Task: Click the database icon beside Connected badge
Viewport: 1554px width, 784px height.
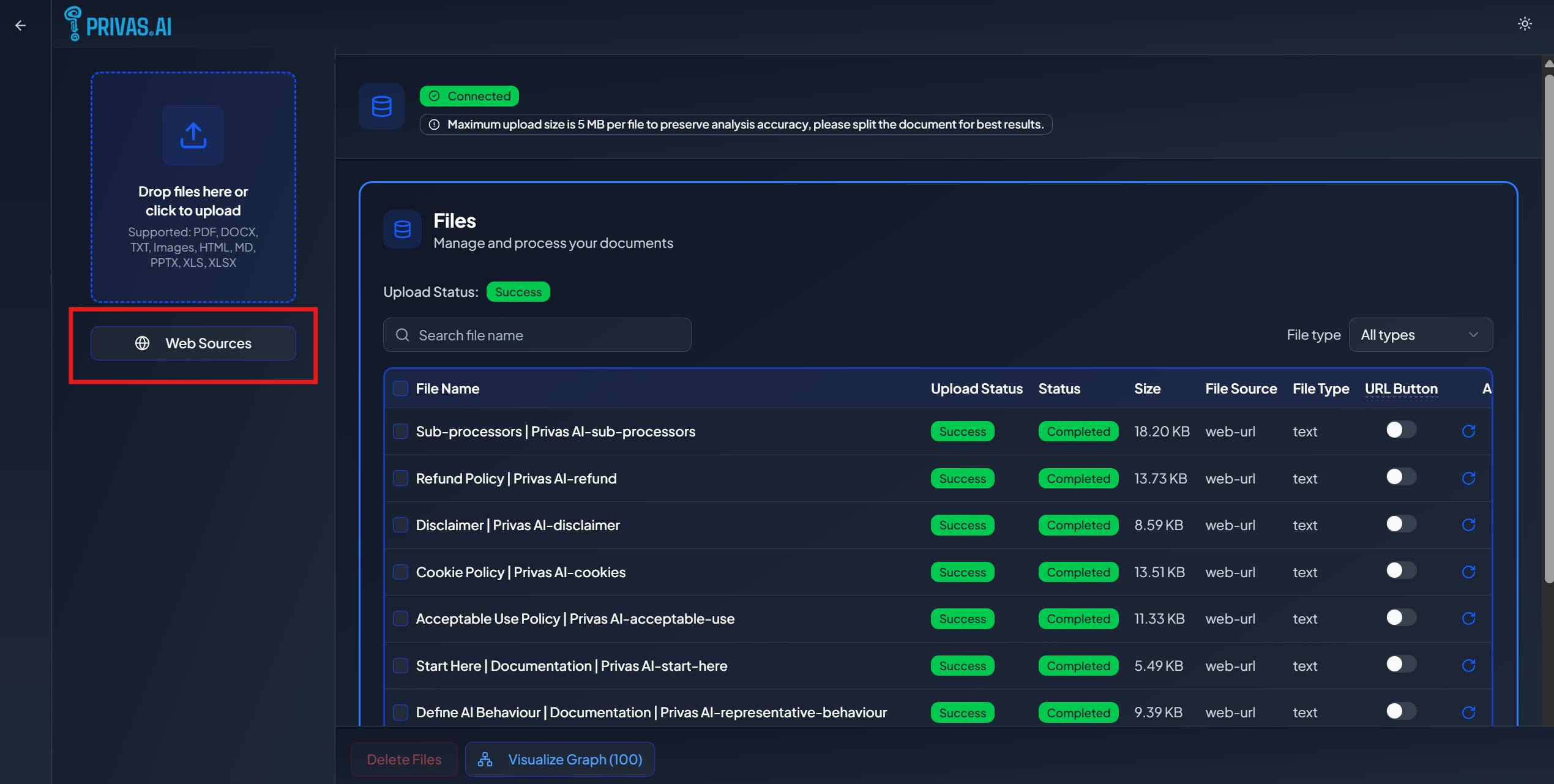Action: coord(381,106)
